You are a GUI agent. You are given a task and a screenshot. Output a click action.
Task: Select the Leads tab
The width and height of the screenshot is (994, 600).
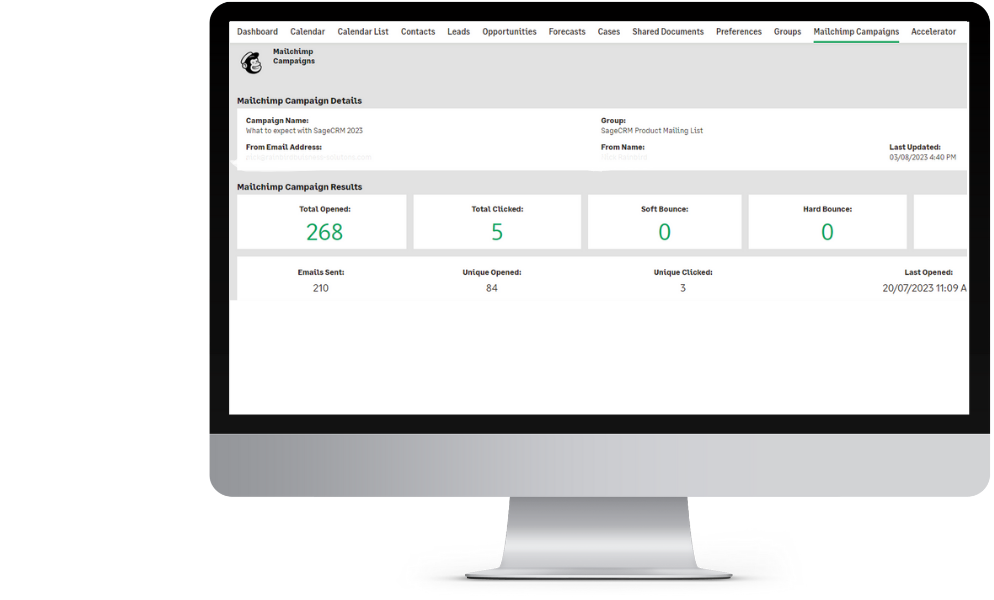tap(458, 32)
